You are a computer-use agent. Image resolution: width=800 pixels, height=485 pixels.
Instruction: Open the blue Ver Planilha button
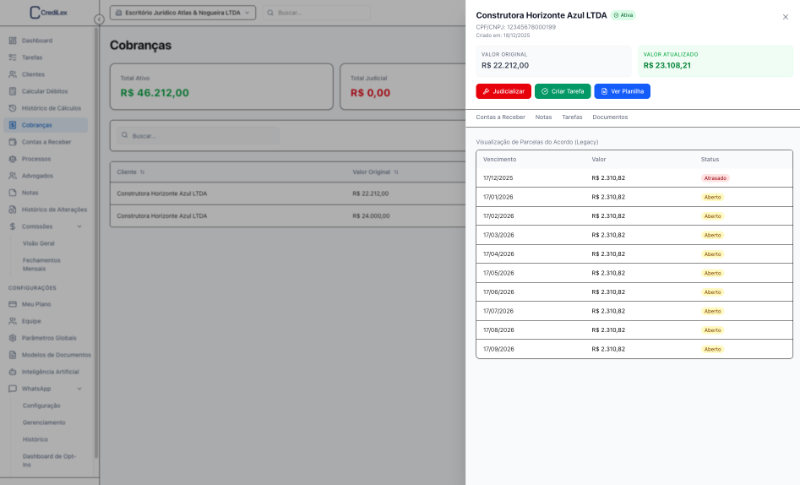[622, 91]
